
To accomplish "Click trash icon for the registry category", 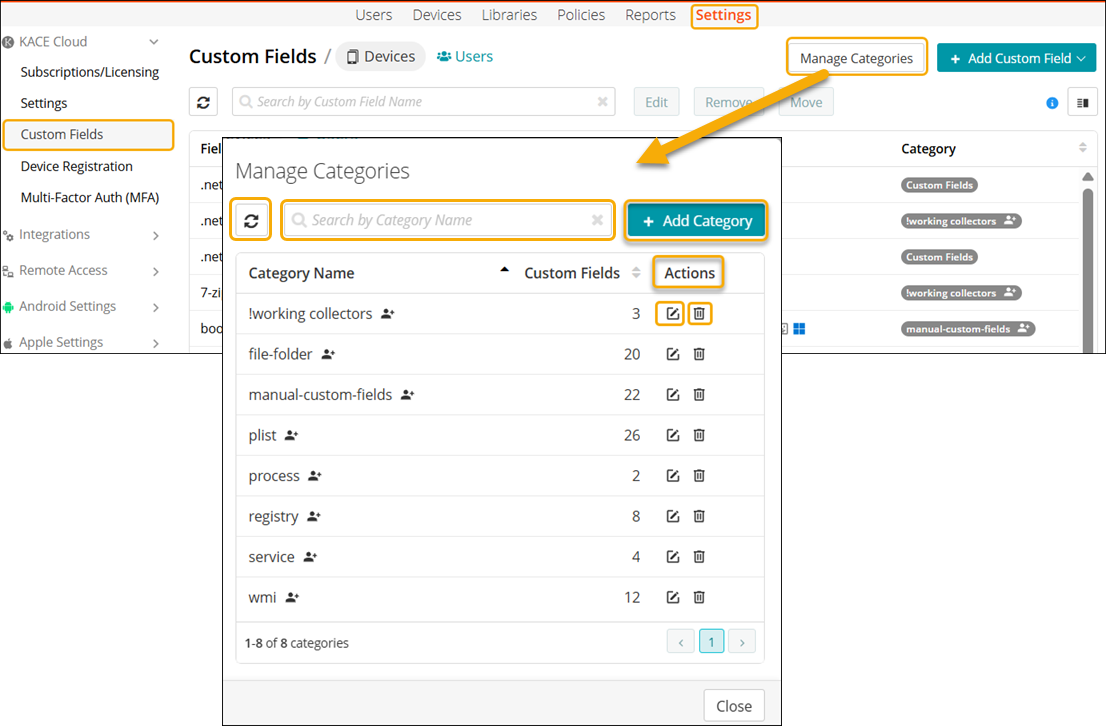I will point(699,516).
